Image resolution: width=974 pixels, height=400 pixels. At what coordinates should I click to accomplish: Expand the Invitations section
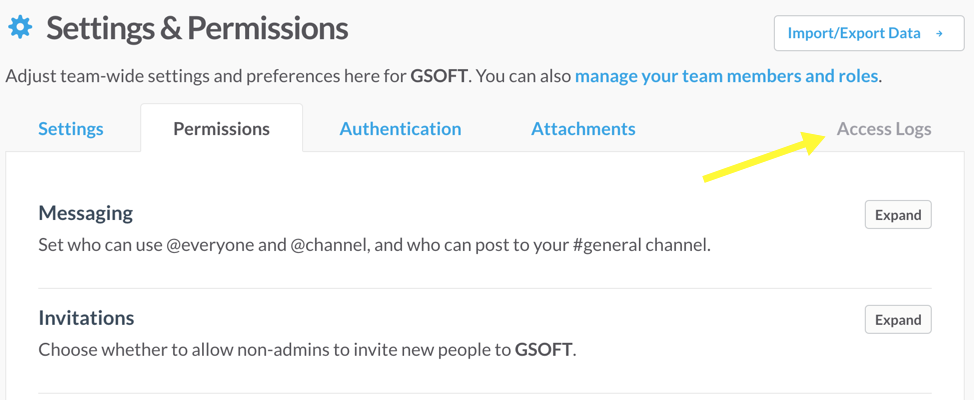(x=897, y=320)
